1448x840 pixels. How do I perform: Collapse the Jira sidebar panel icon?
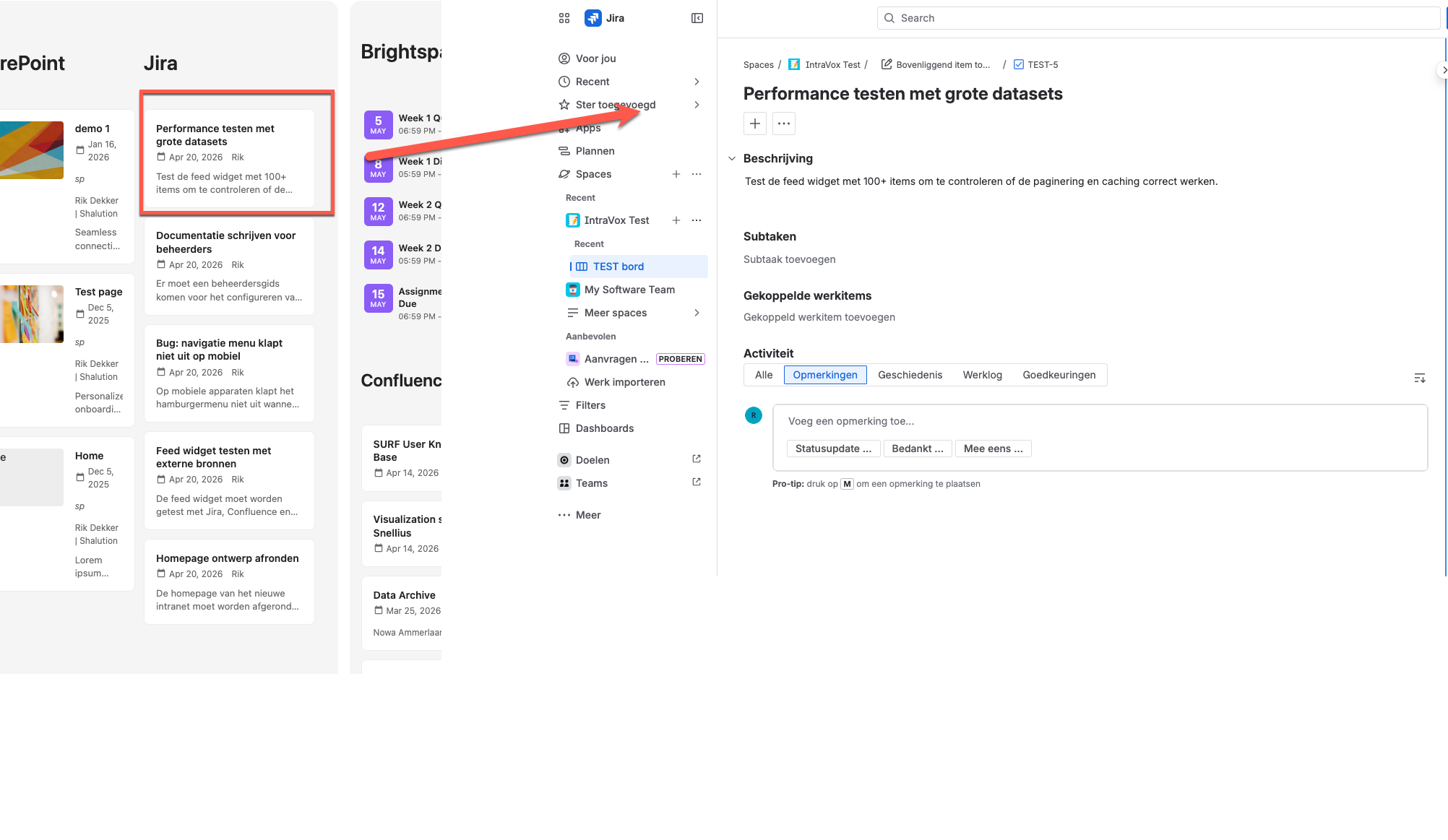[697, 18]
